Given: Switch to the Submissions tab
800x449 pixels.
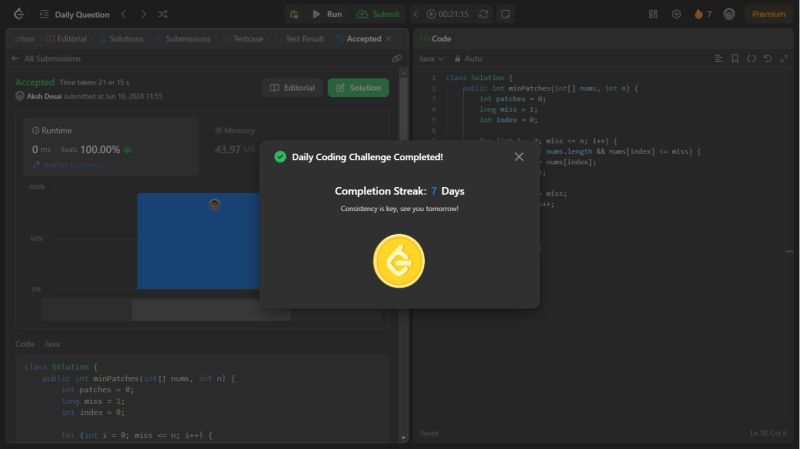Looking at the screenshot, I should (182, 38).
